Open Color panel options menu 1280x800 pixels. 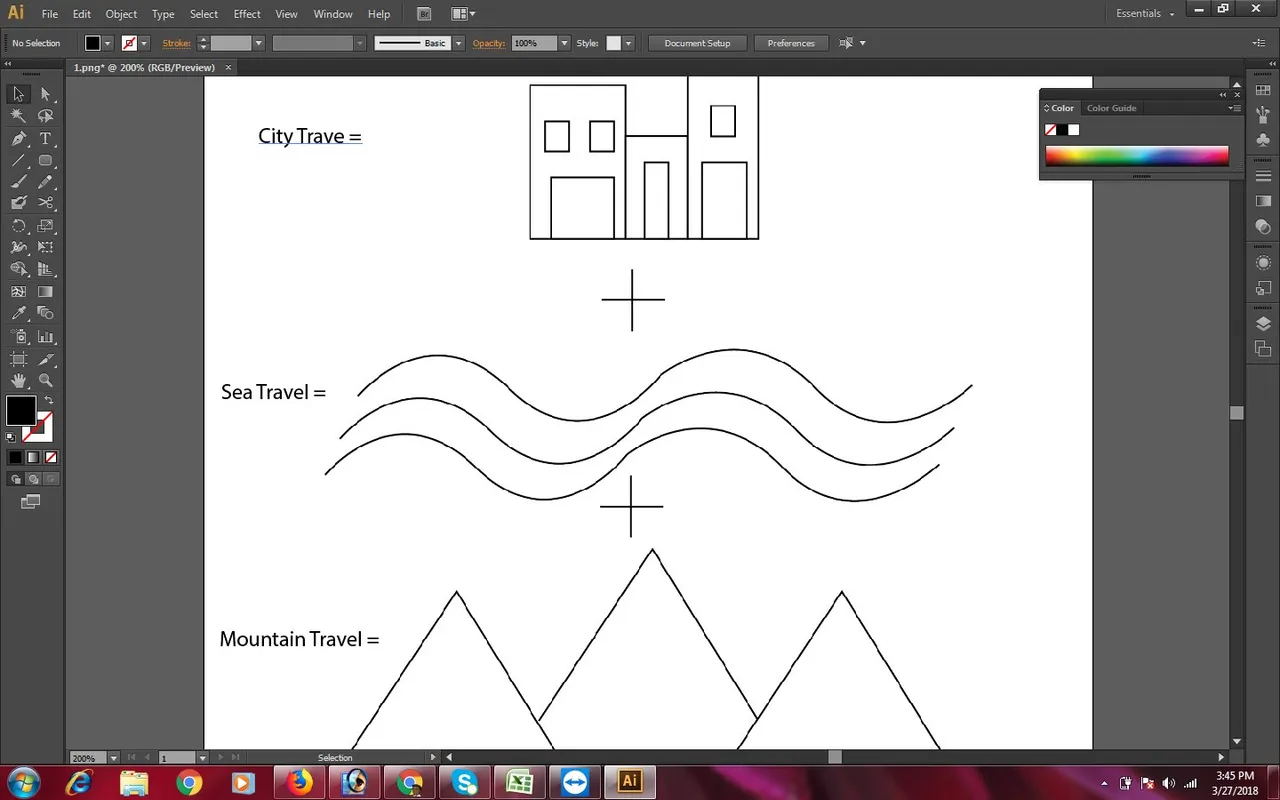click(1235, 108)
